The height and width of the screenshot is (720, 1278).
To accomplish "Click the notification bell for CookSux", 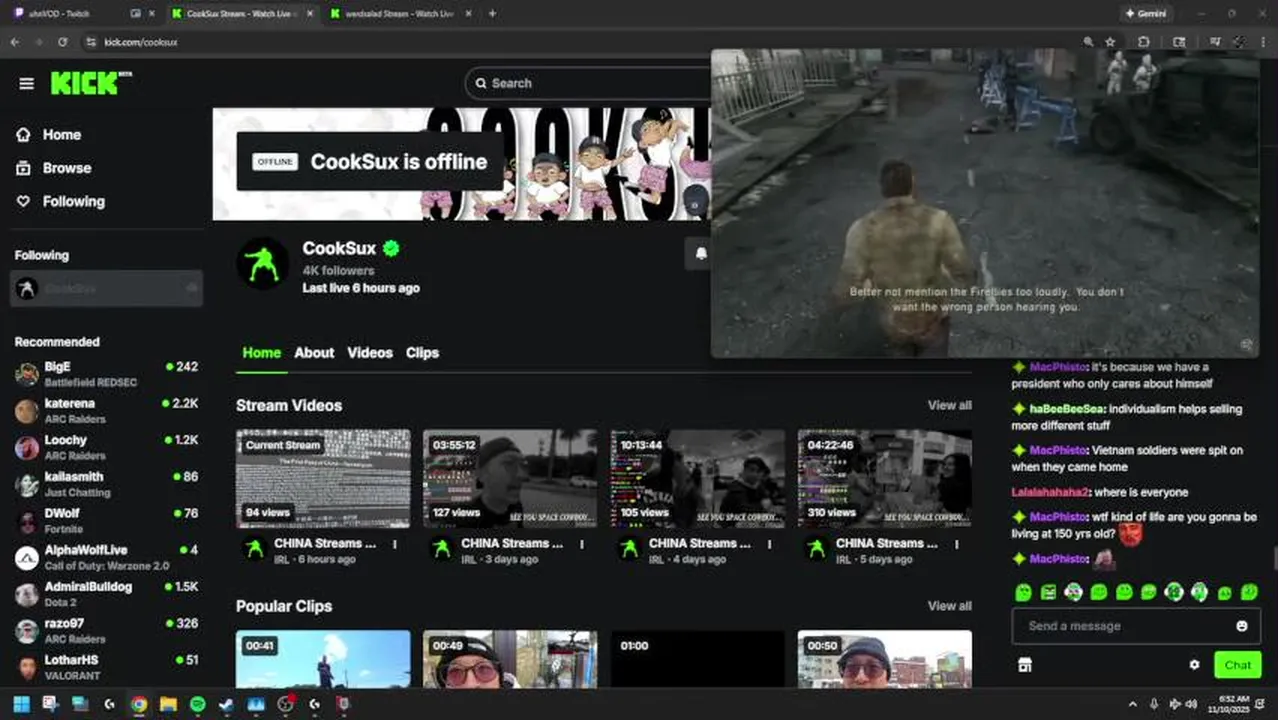I will [700, 253].
